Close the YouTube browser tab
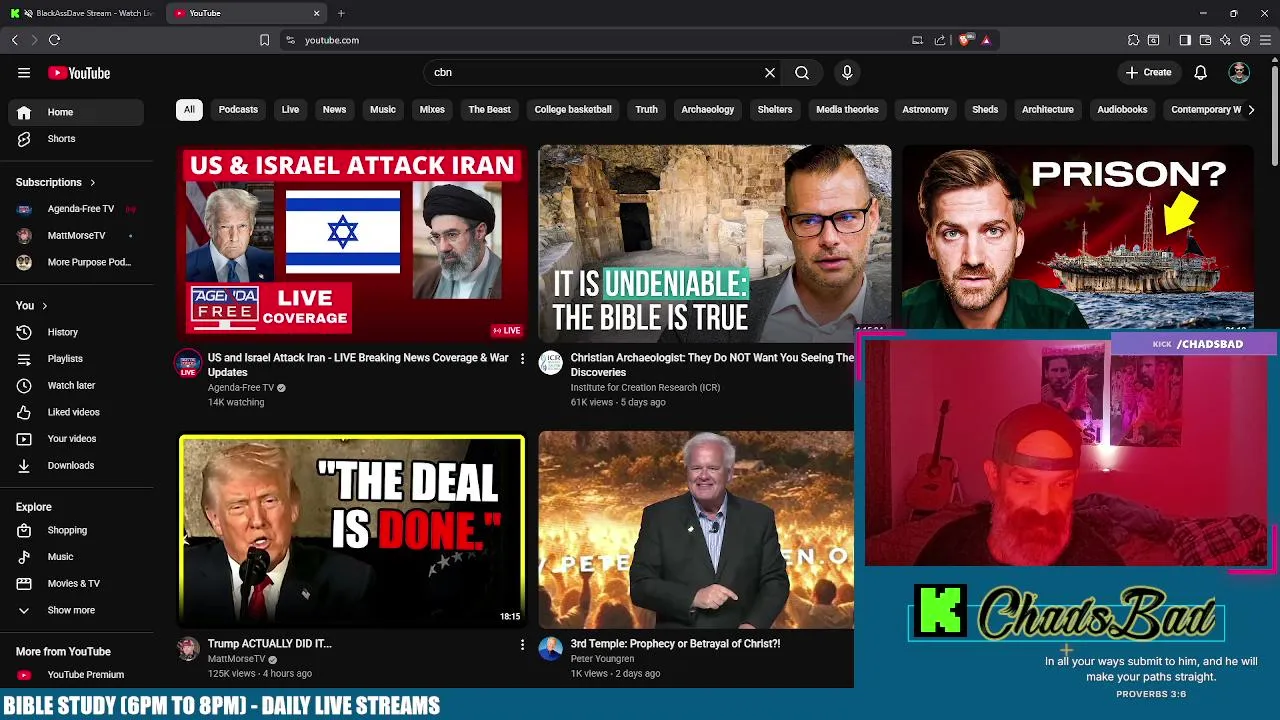This screenshot has height=720, width=1280. click(317, 13)
